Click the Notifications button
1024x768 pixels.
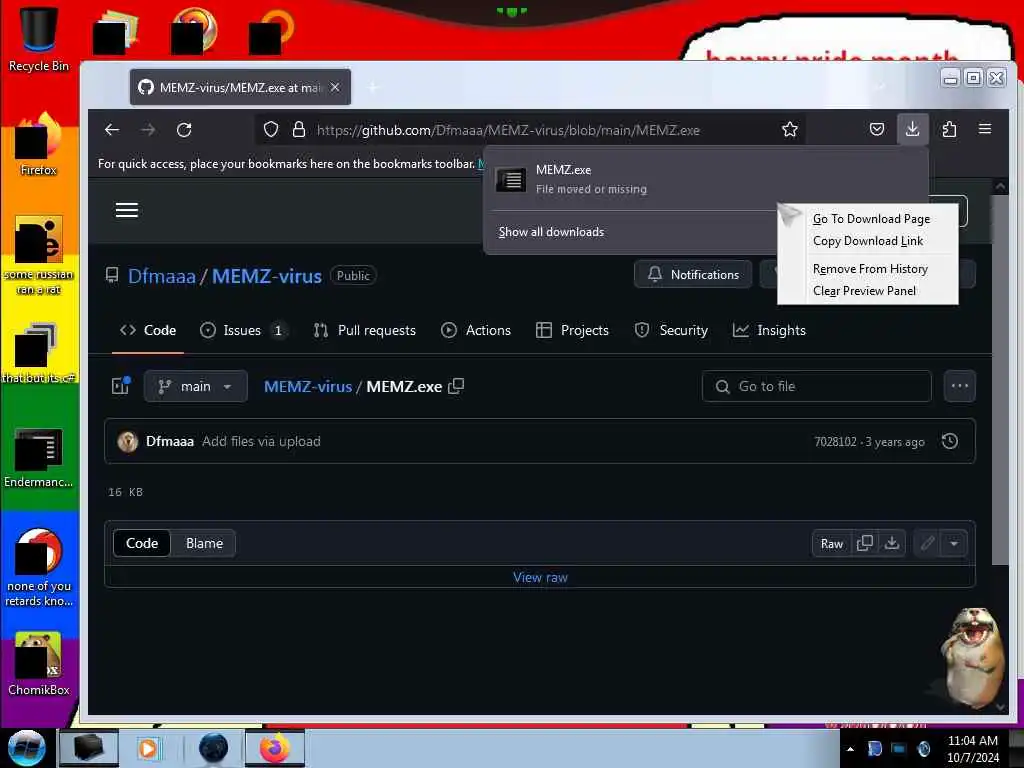[x=693, y=274]
